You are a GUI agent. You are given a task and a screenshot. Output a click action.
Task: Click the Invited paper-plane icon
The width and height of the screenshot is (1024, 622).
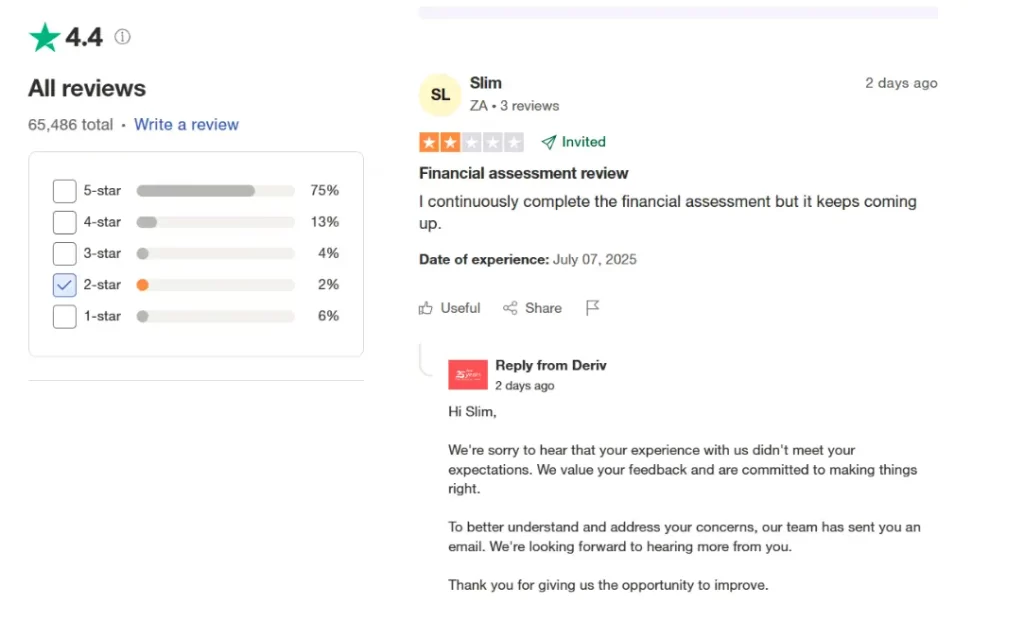549,142
